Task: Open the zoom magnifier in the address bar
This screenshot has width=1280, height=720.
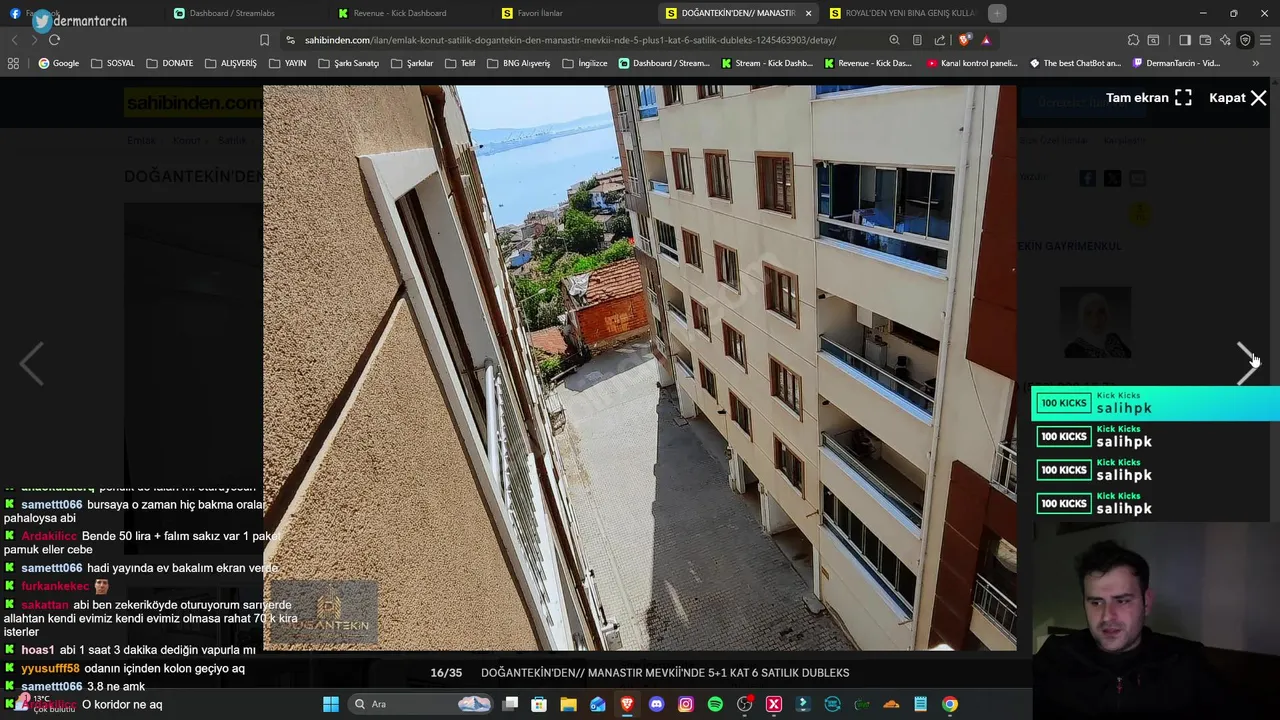Action: (x=894, y=40)
